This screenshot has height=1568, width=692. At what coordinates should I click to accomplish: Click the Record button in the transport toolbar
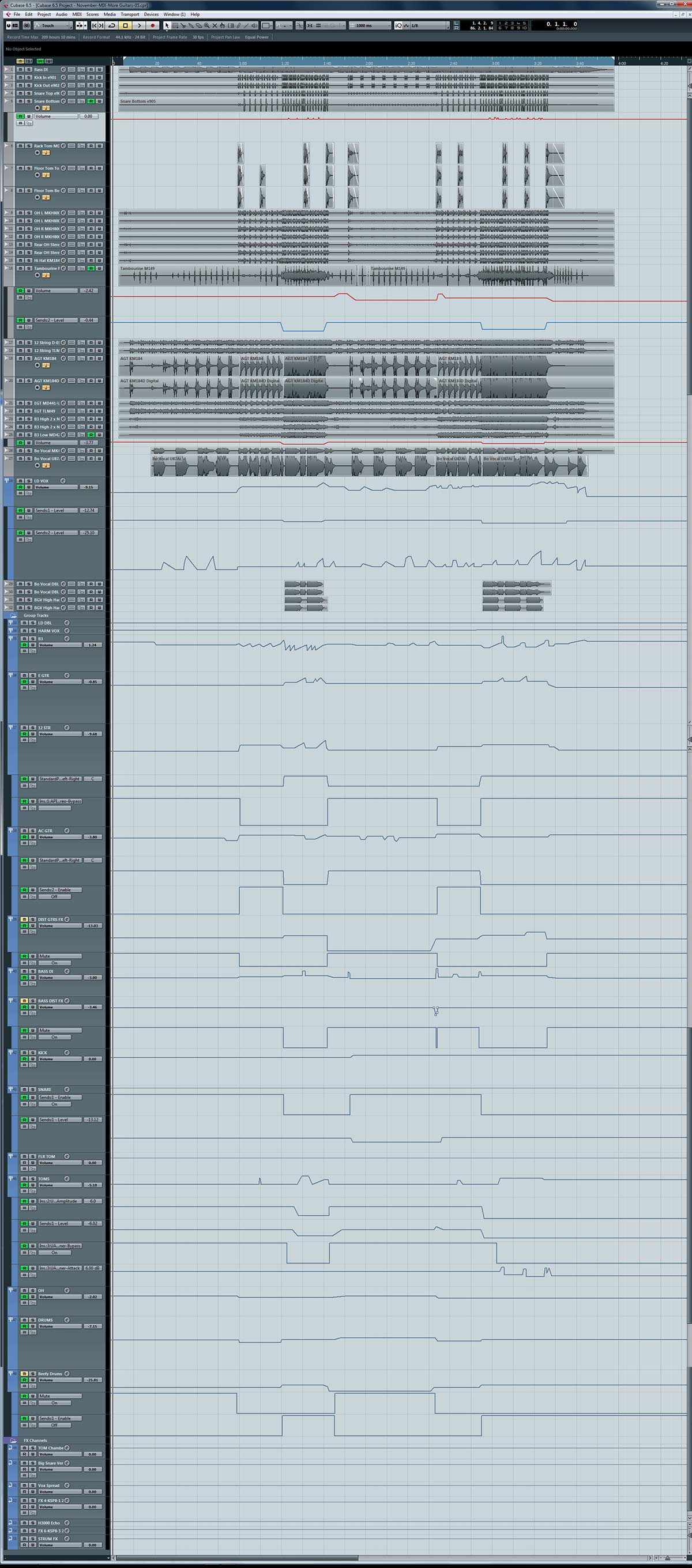[x=152, y=25]
